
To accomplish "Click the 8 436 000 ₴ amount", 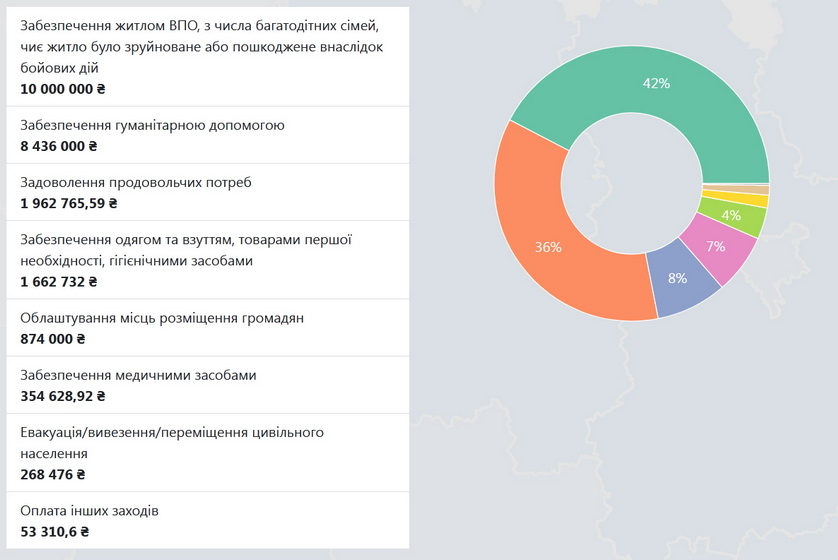I will pos(58,145).
